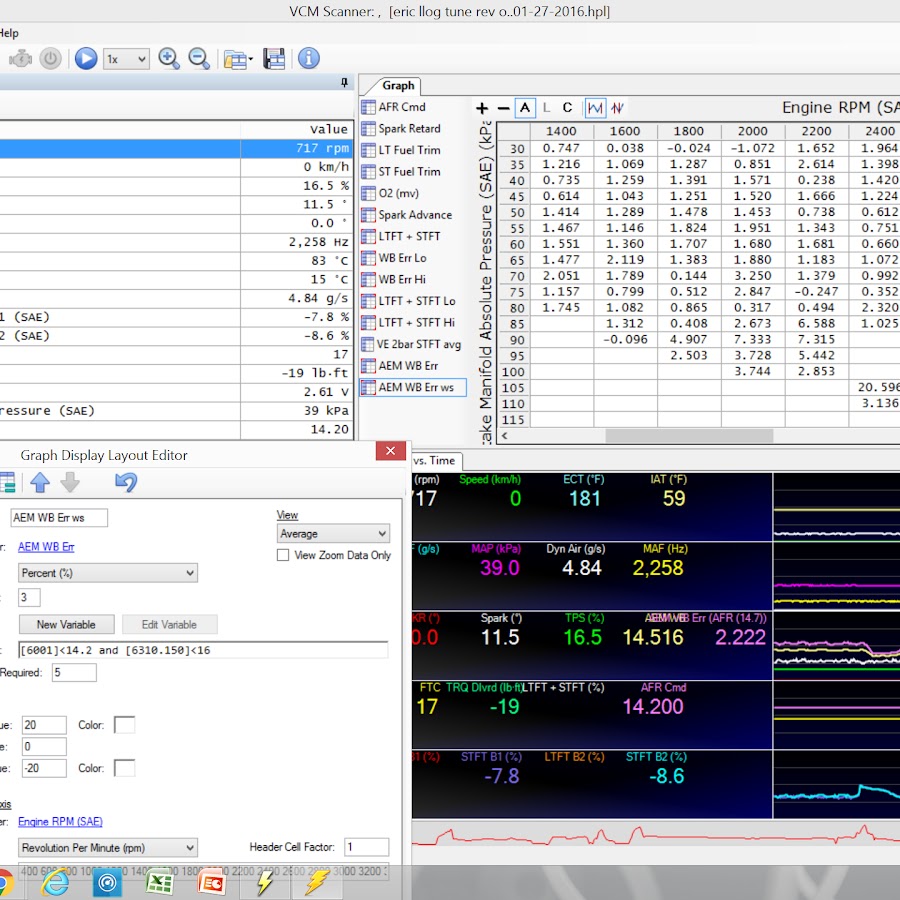Click the zoom in magnifier icon
The height and width of the screenshot is (900, 900).
(169, 59)
